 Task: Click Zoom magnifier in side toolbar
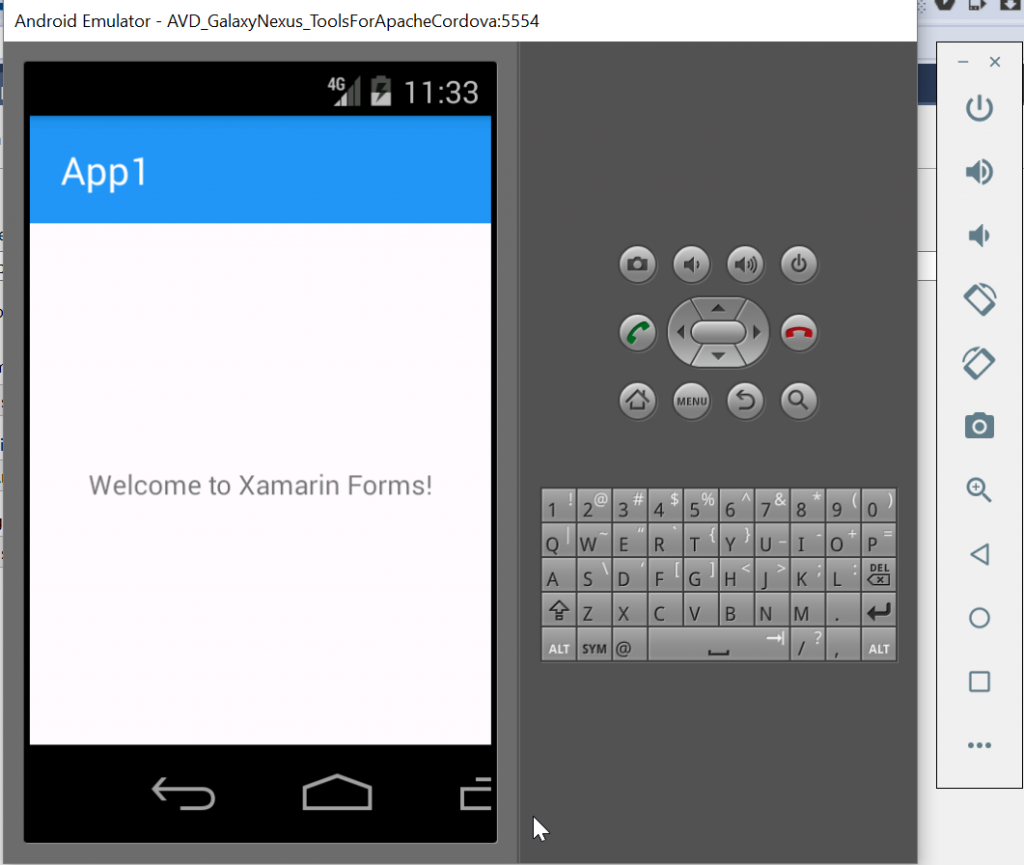979,490
